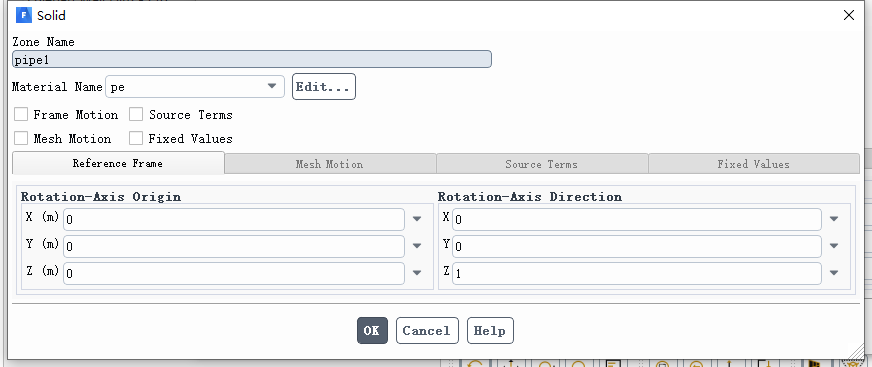Click the Cancel button
The width and height of the screenshot is (872, 367).
pos(427,330)
